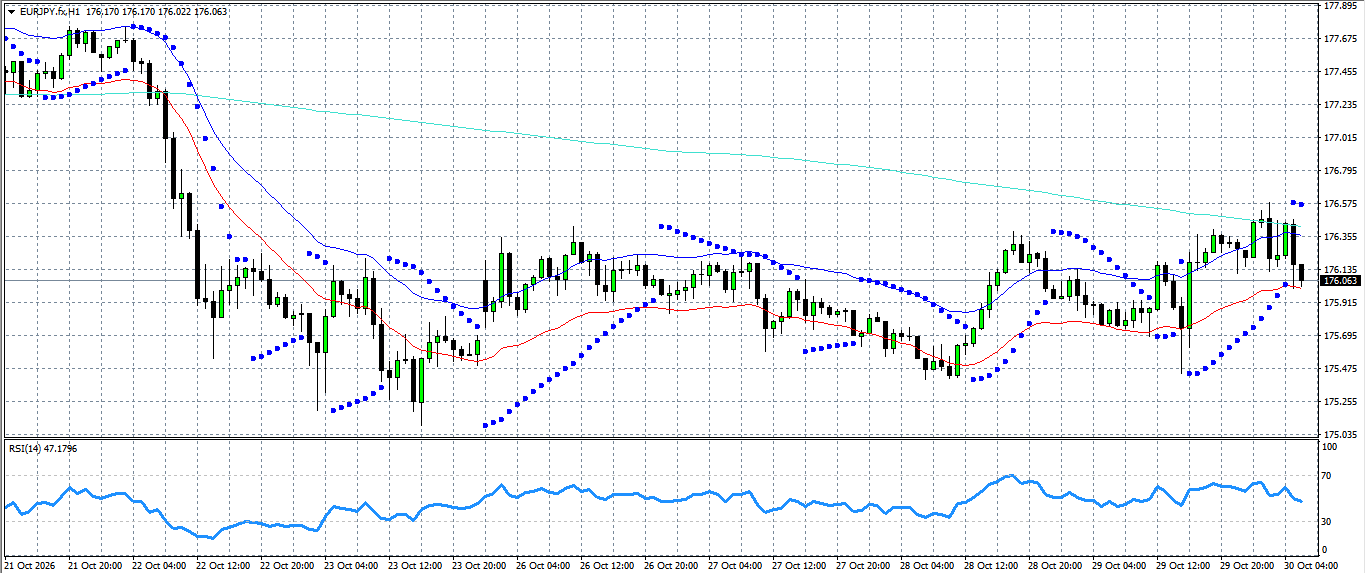Image resolution: width=1365 pixels, height=573 pixels.
Task: Click time axis label 23 Oct 04:00
Action: (352, 565)
